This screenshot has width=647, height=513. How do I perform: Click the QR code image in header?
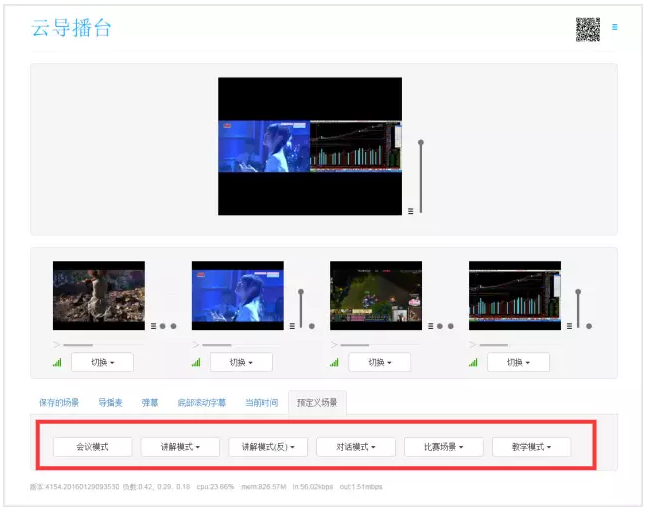[588, 29]
